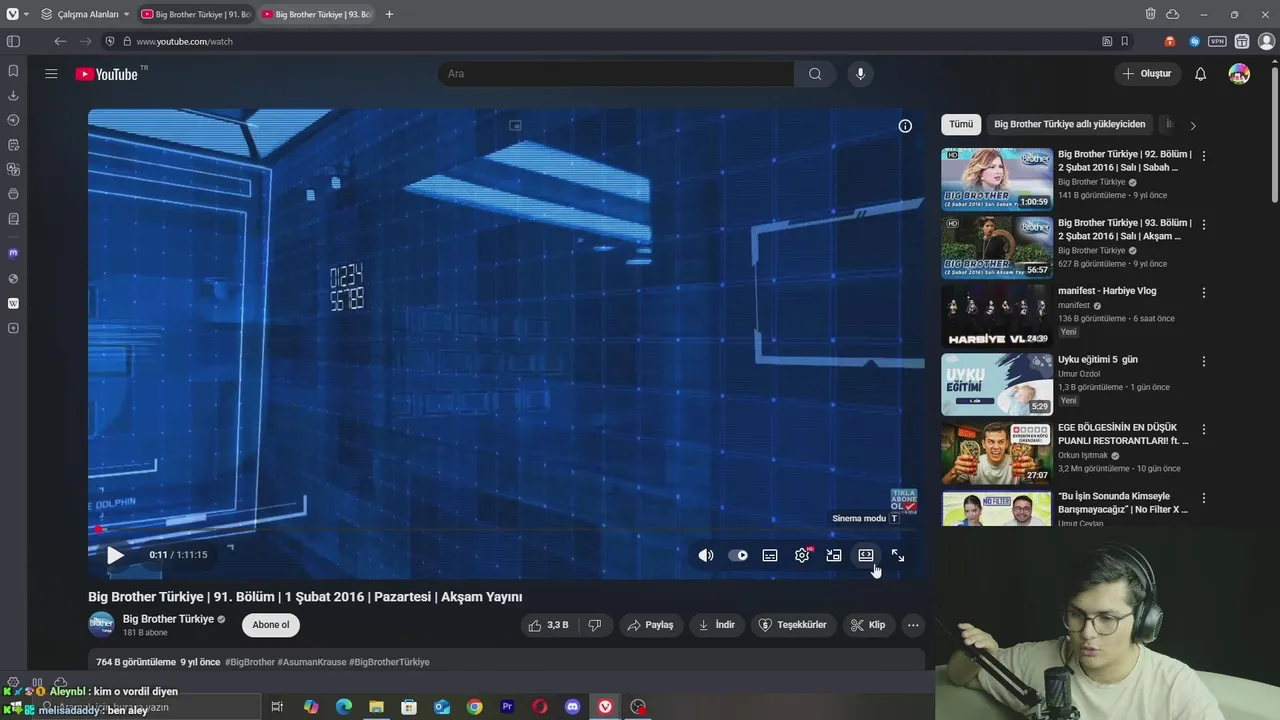Open the page feeds RSS icon
This screenshot has height=720, width=1280.
tap(1107, 41)
